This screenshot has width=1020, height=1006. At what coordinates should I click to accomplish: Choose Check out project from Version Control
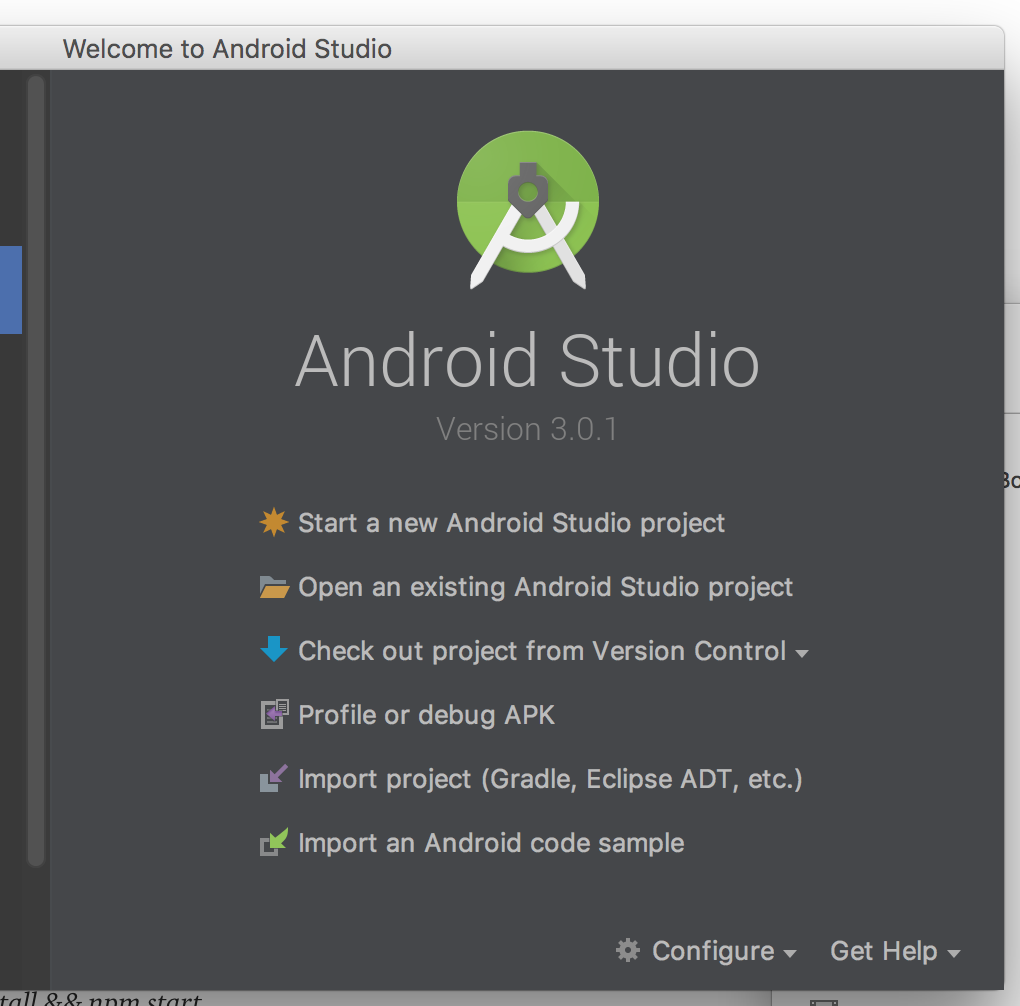[x=540, y=650]
